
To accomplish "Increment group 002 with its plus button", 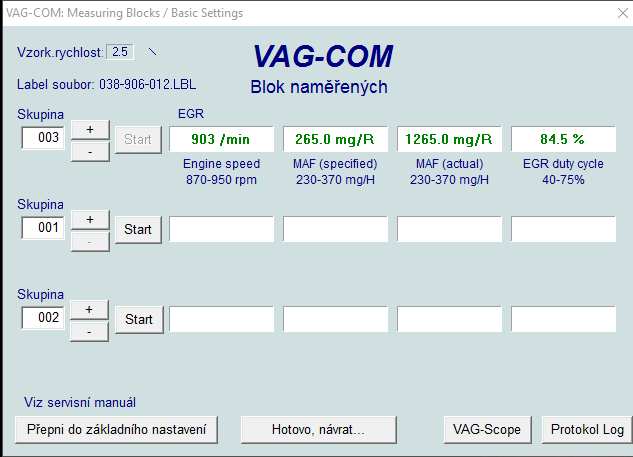I will click(x=89, y=310).
